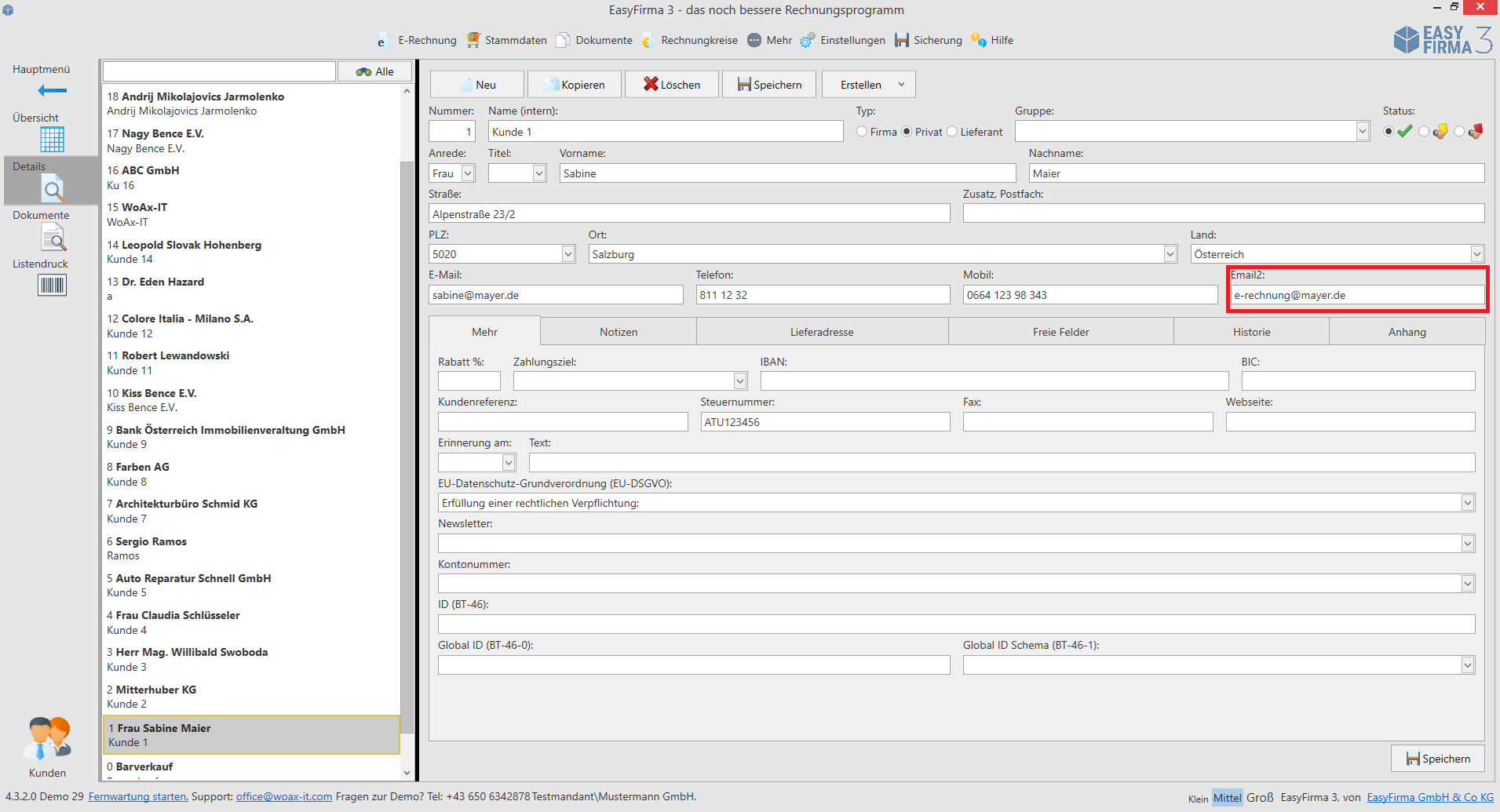Open the Anrede dropdown
The width and height of the screenshot is (1500, 812).
pyautogui.click(x=468, y=173)
